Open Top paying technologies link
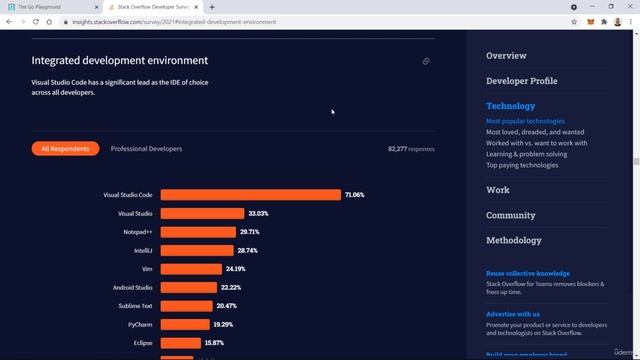Image resolution: width=640 pixels, height=360 pixels. pyautogui.click(x=522, y=165)
